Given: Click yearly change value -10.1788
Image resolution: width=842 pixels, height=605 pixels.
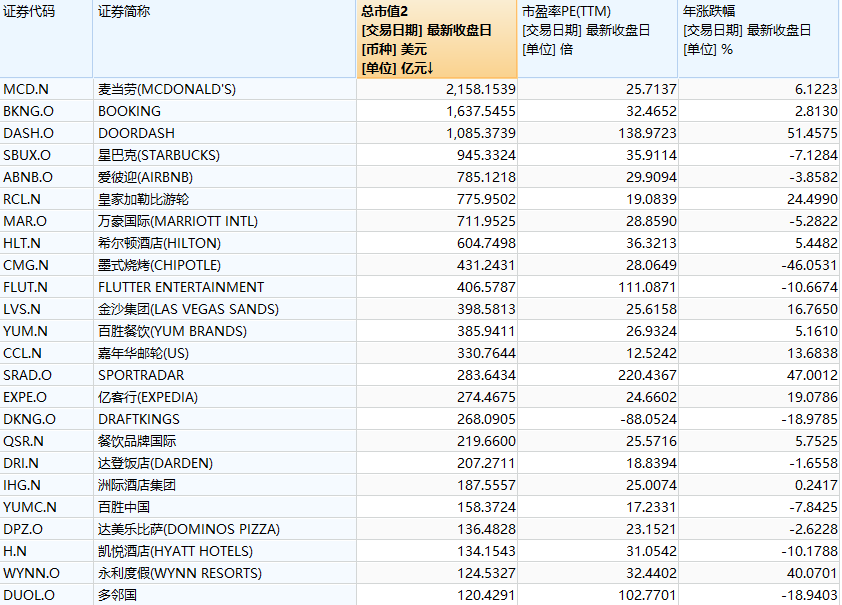Looking at the screenshot, I should [809, 551].
